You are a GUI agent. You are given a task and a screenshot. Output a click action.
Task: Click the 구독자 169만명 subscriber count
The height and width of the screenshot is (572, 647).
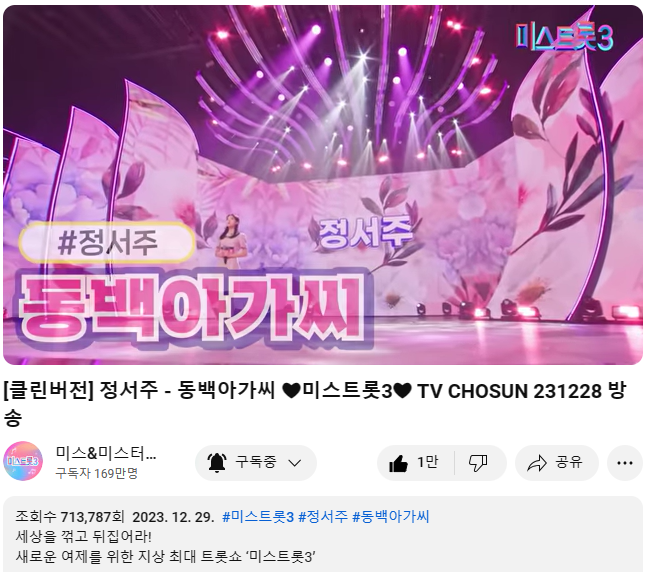[x=97, y=473]
